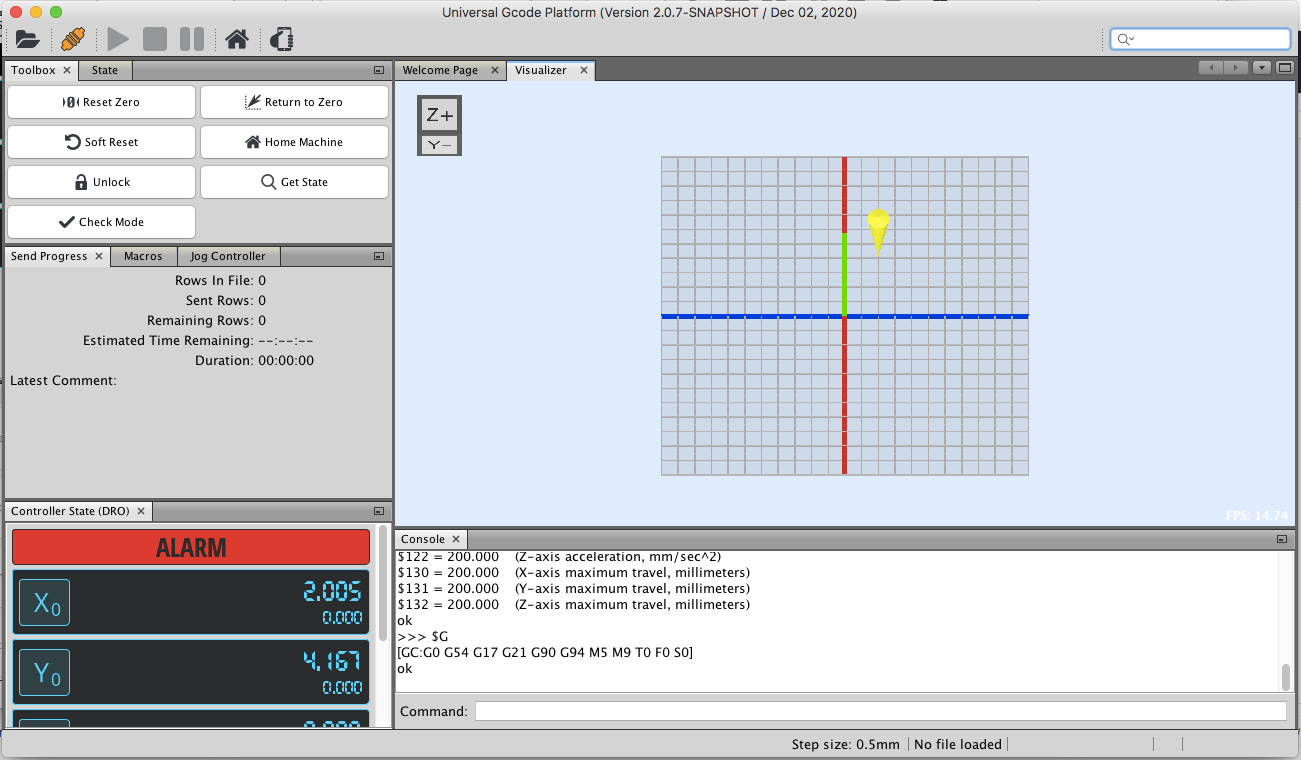Open the Jog Controller tab
The height and width of the screenshot is (760, 1301).
228,256
